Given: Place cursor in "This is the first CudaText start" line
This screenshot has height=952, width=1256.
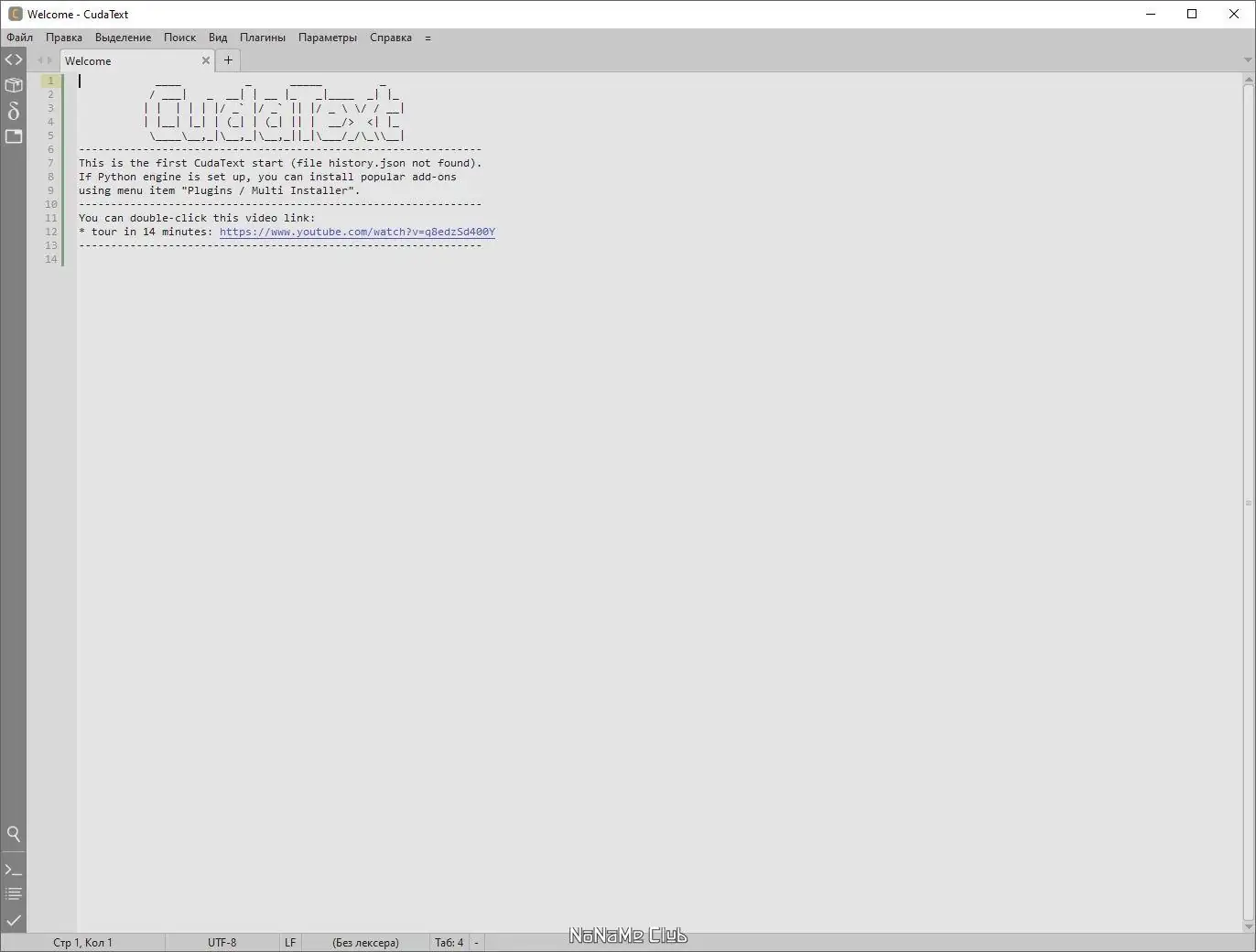Looking at the screenshot, I should 280,163.
